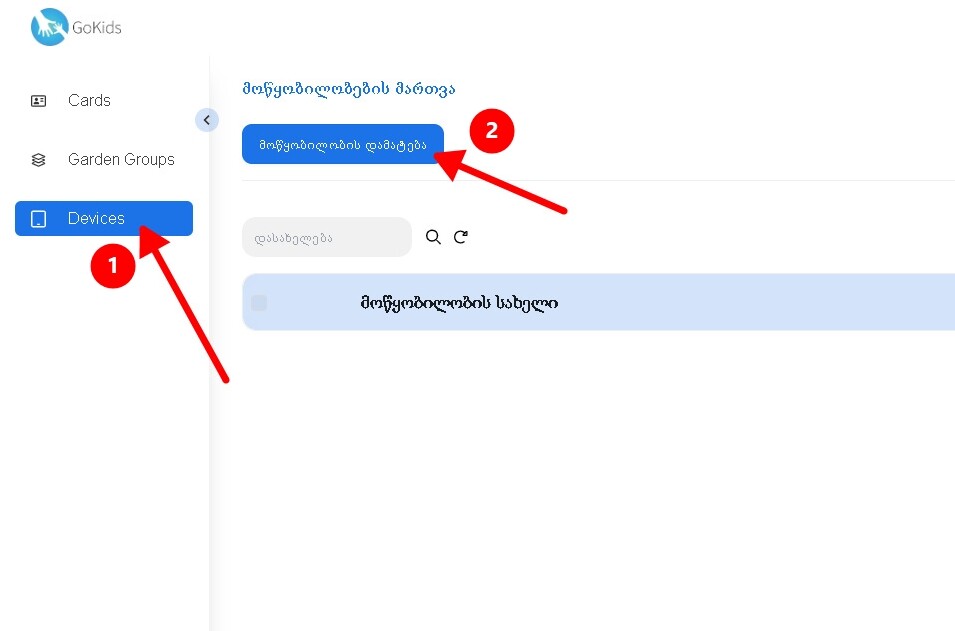Viewport: 955px width, 631px height.
Task: Click the Garden Groups layers icon
Action: click(38, 160)
